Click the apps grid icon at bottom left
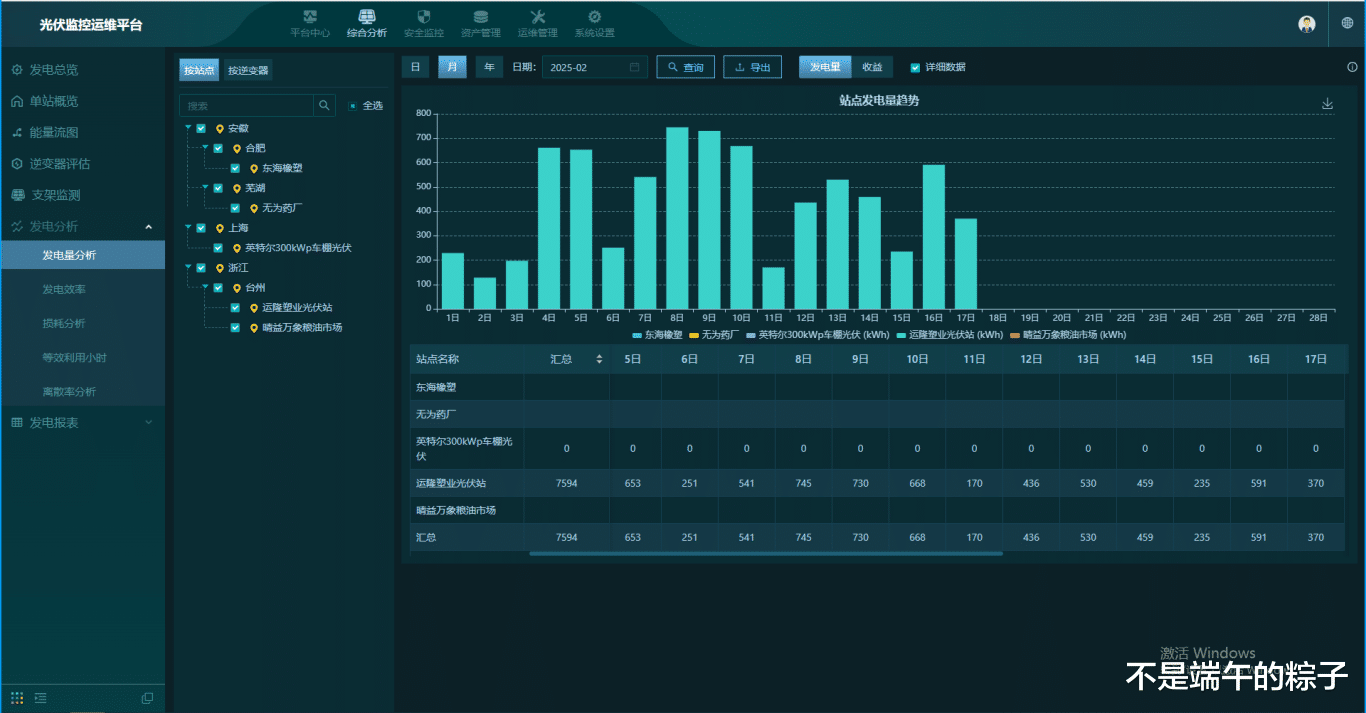 [17, 697]
